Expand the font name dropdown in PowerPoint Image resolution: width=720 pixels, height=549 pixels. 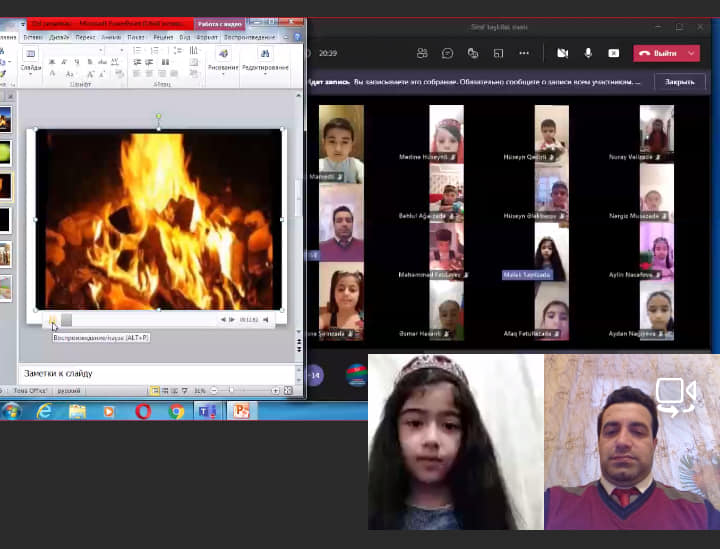100,50
